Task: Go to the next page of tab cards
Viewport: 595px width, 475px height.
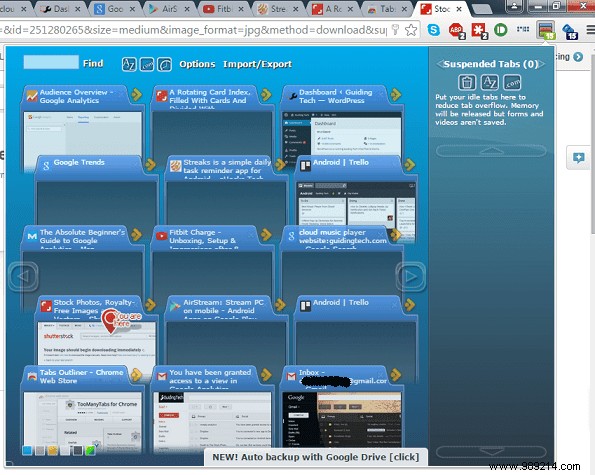Action: pyautogui.click(x=410, y=277)
